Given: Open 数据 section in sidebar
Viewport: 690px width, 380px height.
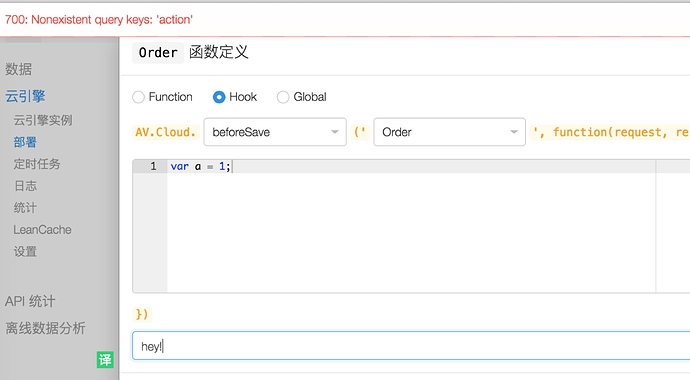Looking at the screenshot, I should click(x=18, y=69).
